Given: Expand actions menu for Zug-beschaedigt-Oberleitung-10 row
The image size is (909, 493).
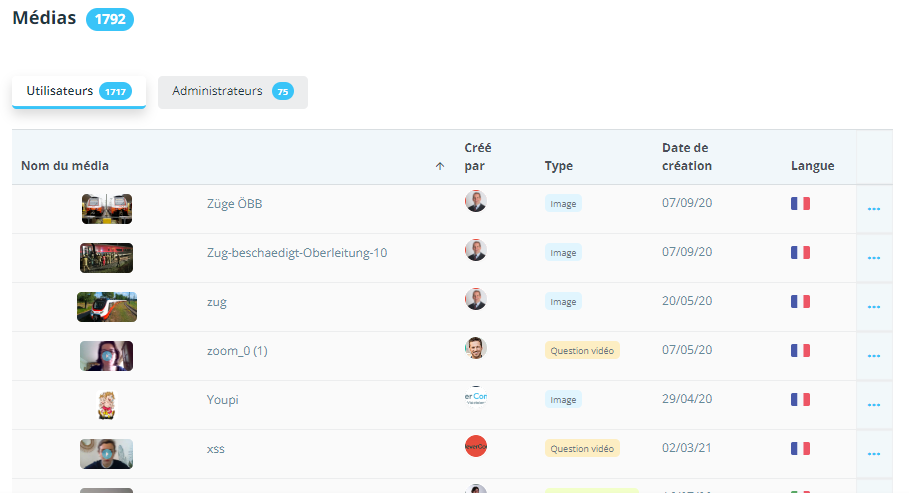Looking at the screenshot, I should (873, 258).
